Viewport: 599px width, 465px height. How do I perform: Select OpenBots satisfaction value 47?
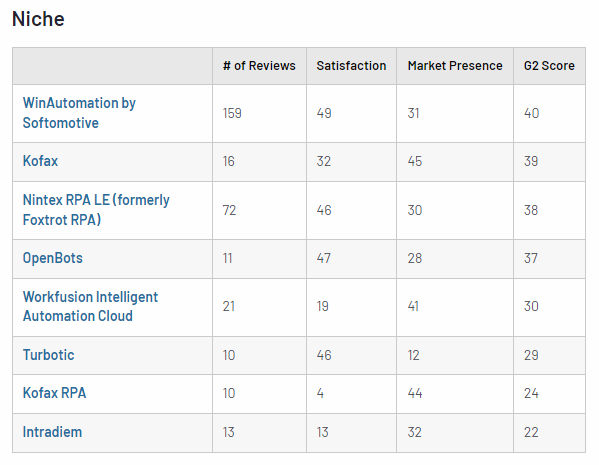tap(324, 258)
